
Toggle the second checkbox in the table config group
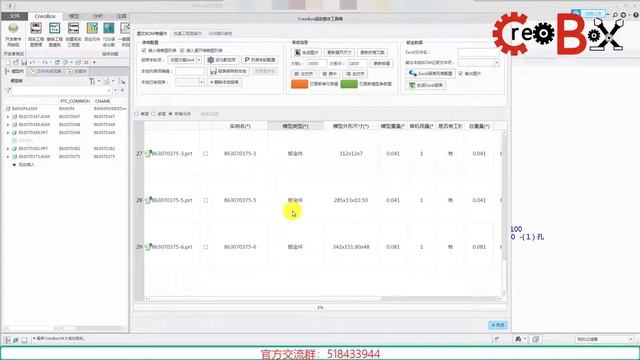pos(182,50)
